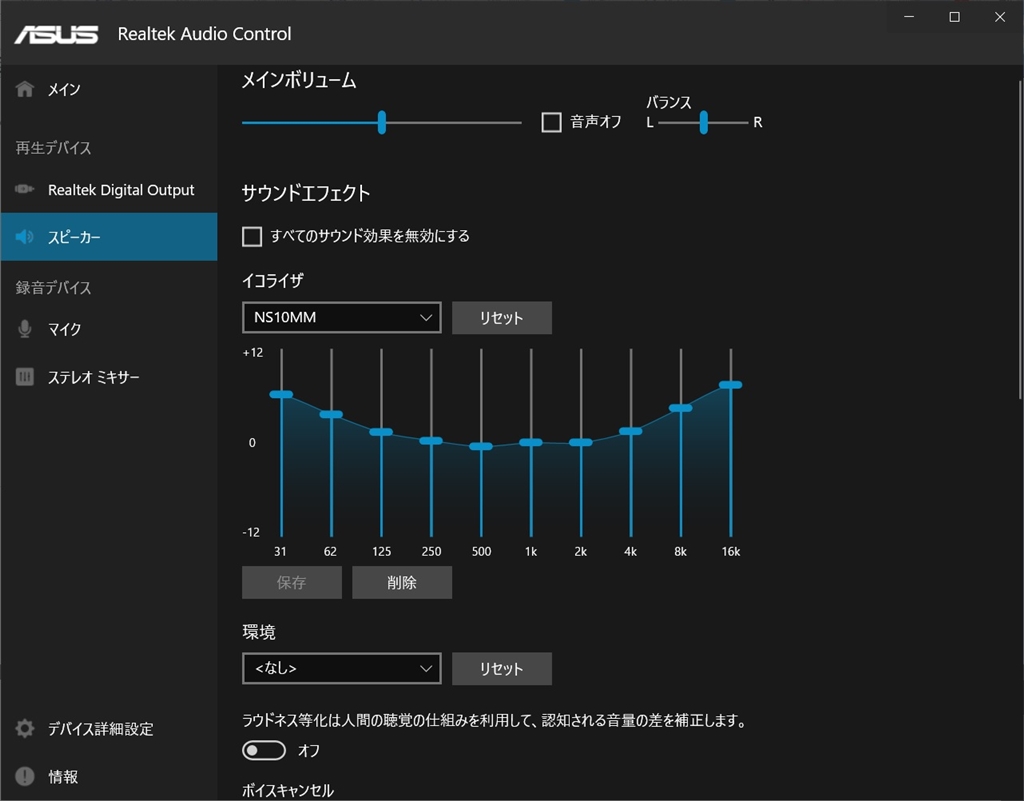Click the 16k equalizer handle
Image resolution: width=1024 pixels, height=801 pixels.
click(731, 385)
